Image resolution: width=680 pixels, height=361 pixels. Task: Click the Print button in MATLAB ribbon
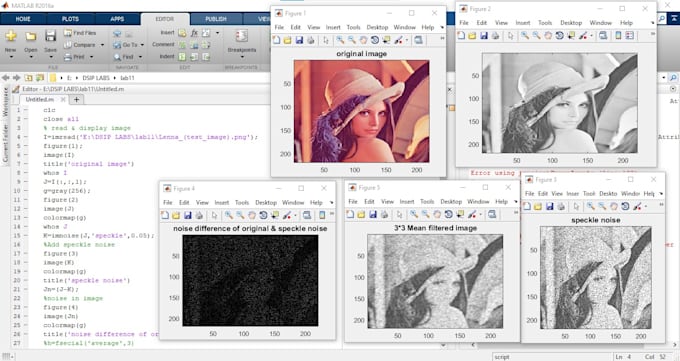point(75,57)
